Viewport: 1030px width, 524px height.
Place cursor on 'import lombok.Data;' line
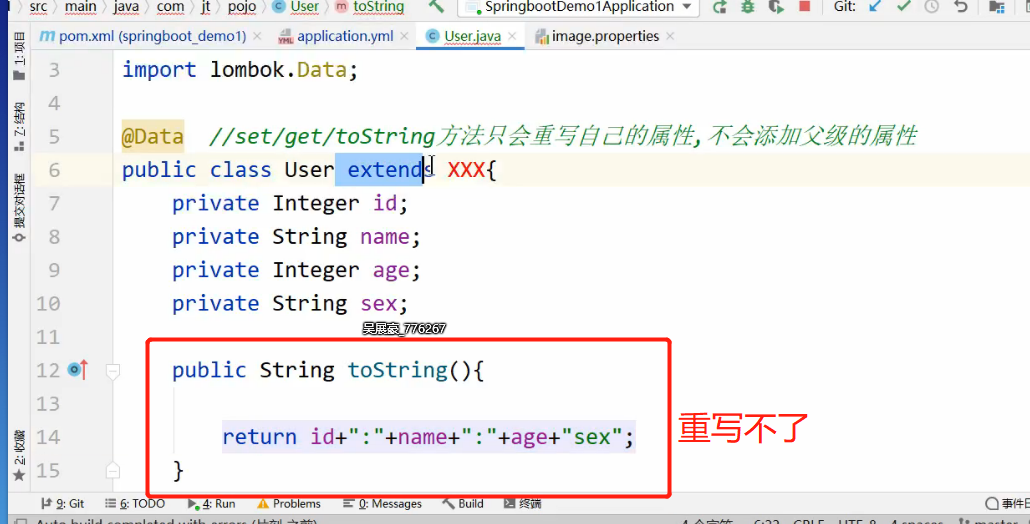click(x=240, y=70)
